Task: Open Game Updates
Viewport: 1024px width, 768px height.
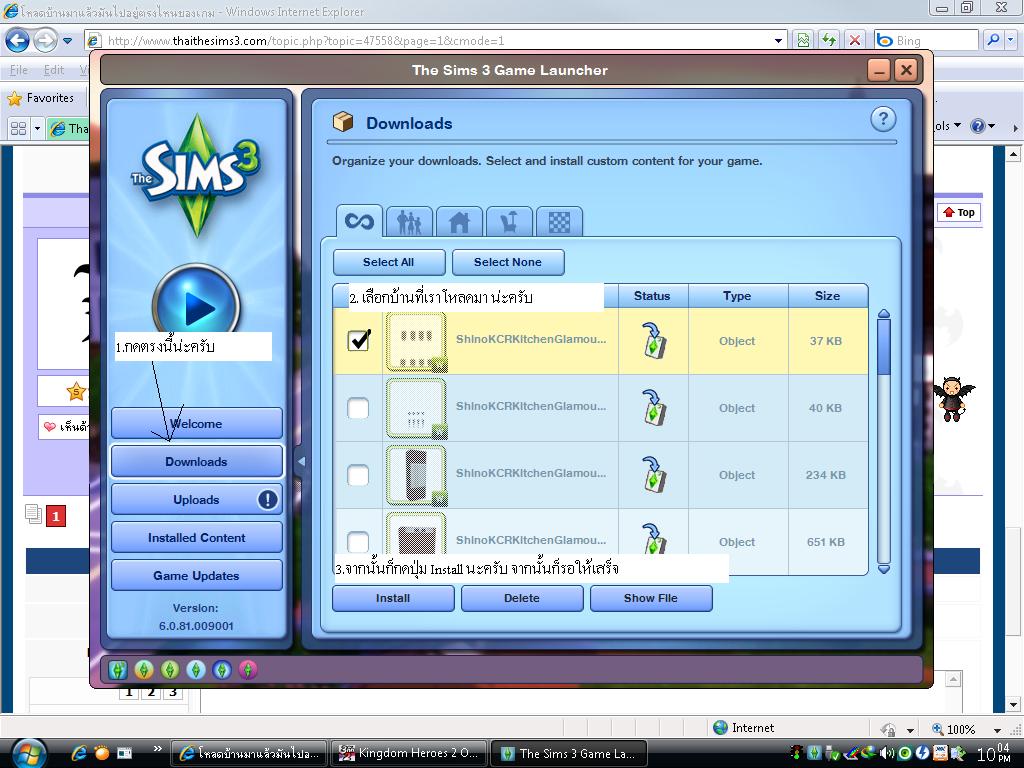Action: 197,575
